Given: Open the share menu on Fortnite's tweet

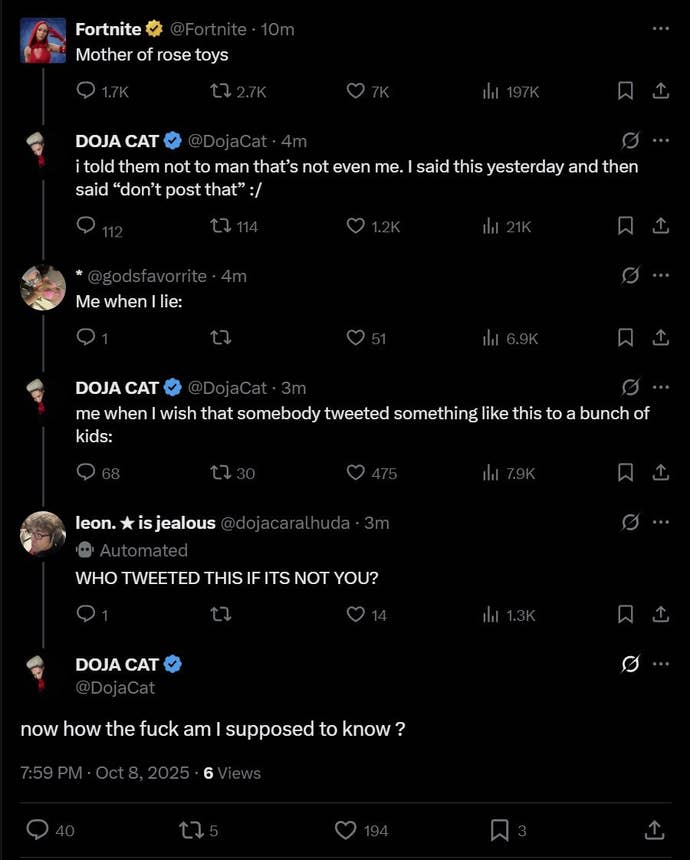Looking at the screenshot, I should [x=659, y=90].
